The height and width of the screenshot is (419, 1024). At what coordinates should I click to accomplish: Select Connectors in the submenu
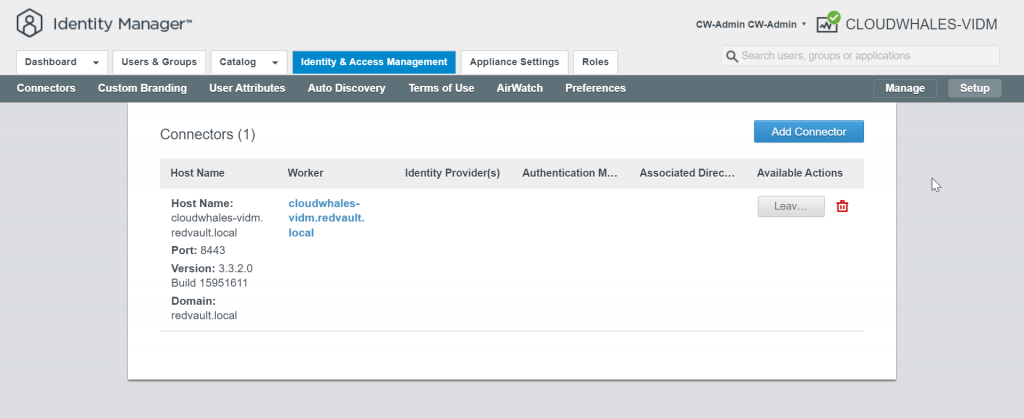(x=46, y=88)
